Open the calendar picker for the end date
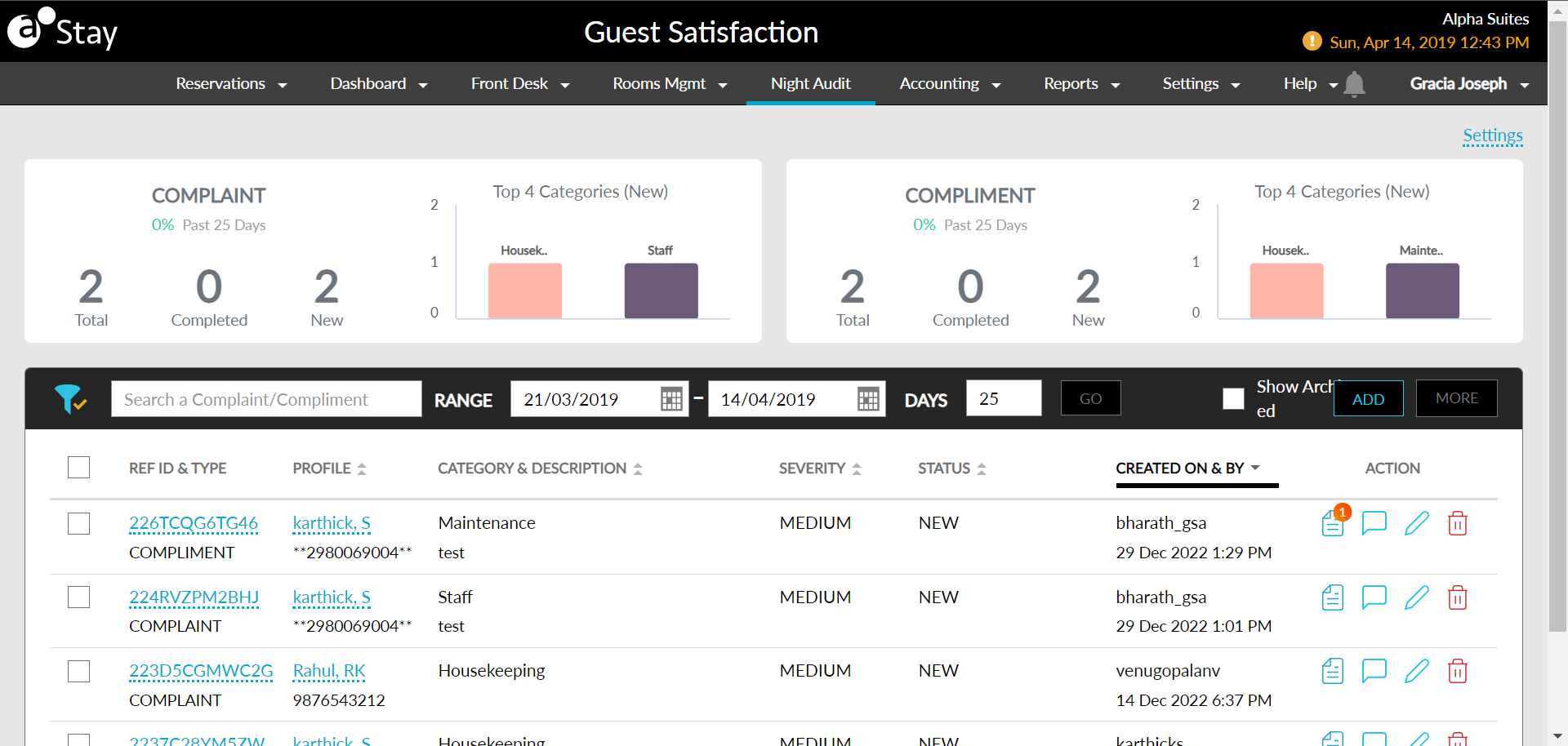This screenshot has width=1568, height=746. pos(868,399)
